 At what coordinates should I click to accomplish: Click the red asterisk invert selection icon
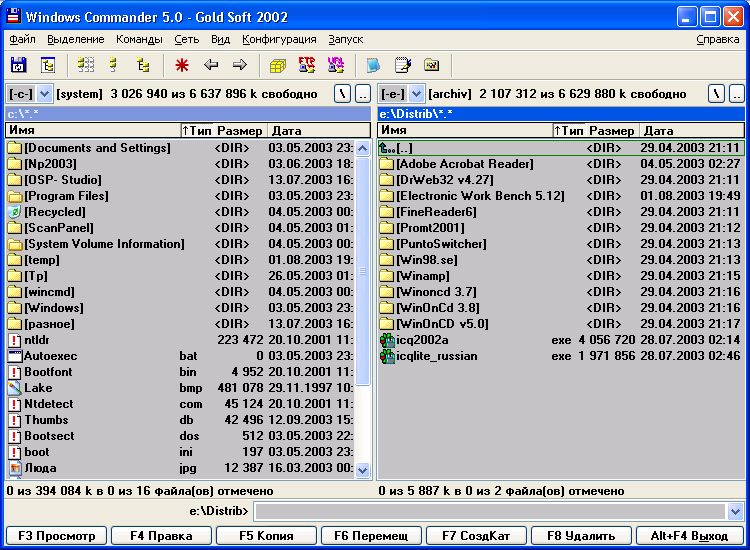[182, 65]
